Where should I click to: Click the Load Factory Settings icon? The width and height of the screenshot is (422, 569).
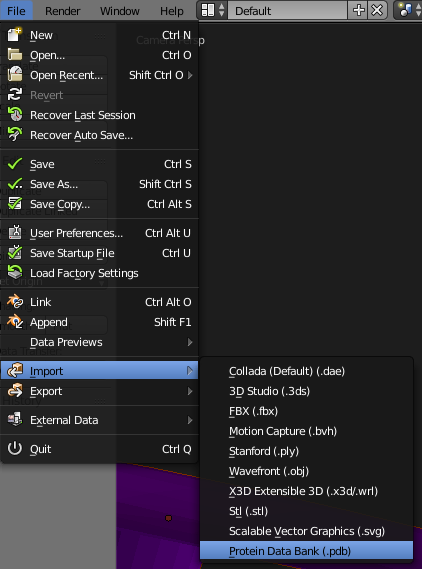coord(15,273)
